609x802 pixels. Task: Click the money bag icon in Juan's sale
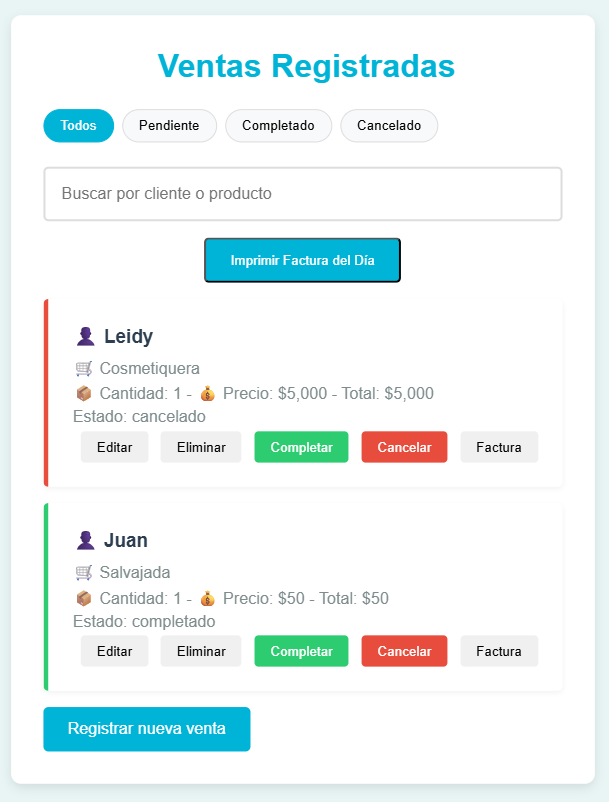point(207,598)
